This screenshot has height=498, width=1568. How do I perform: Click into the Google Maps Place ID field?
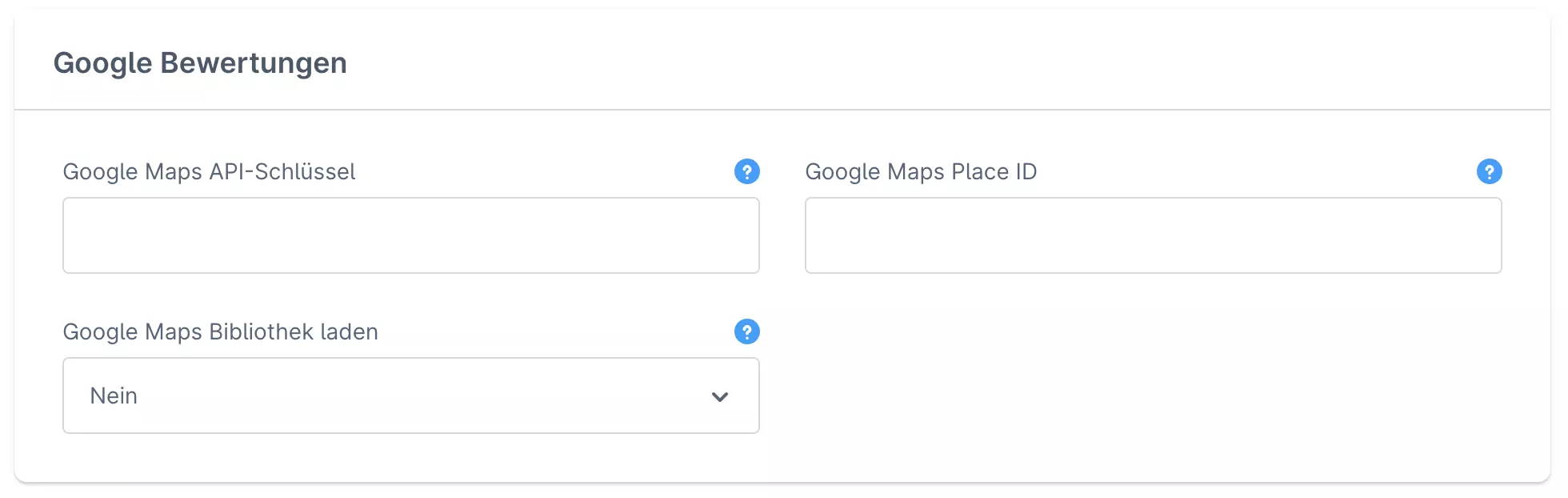[1153, 235]
